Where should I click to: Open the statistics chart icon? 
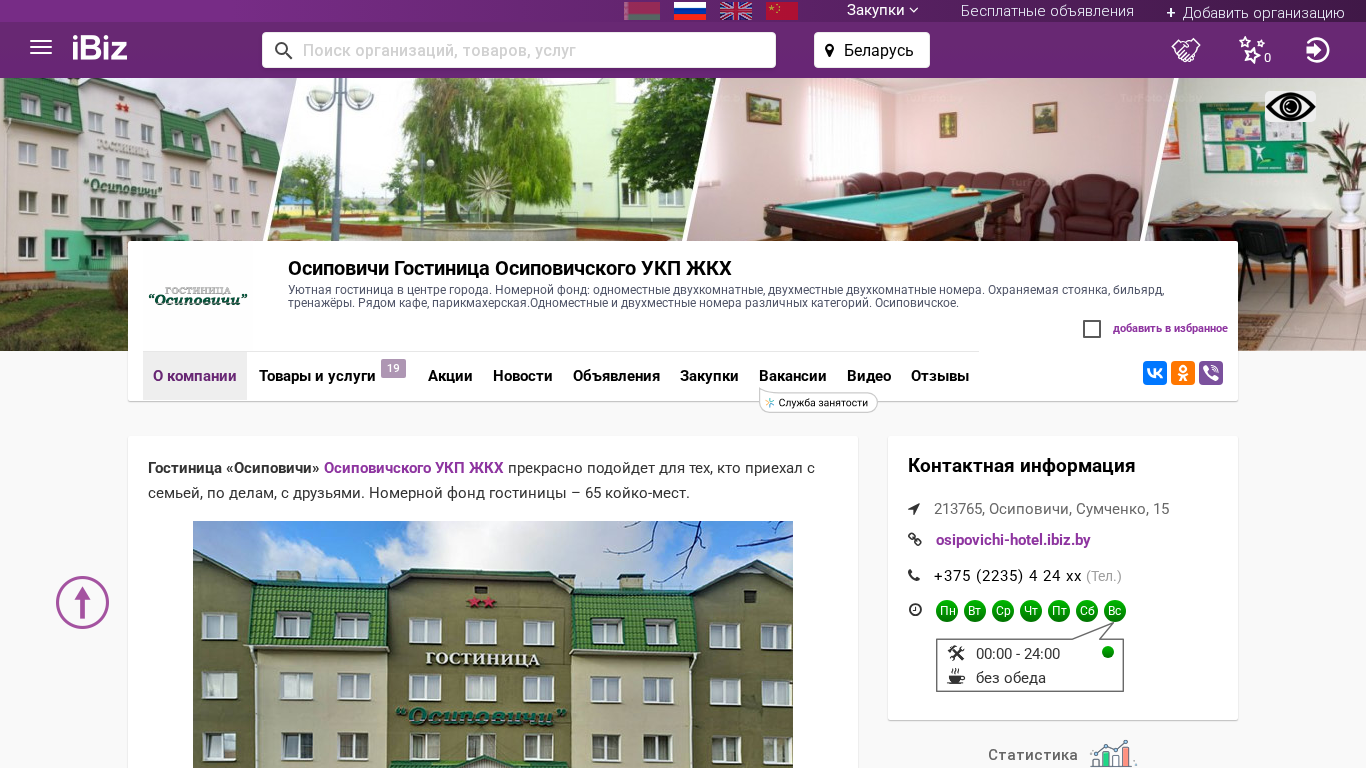click(1113, 755)
